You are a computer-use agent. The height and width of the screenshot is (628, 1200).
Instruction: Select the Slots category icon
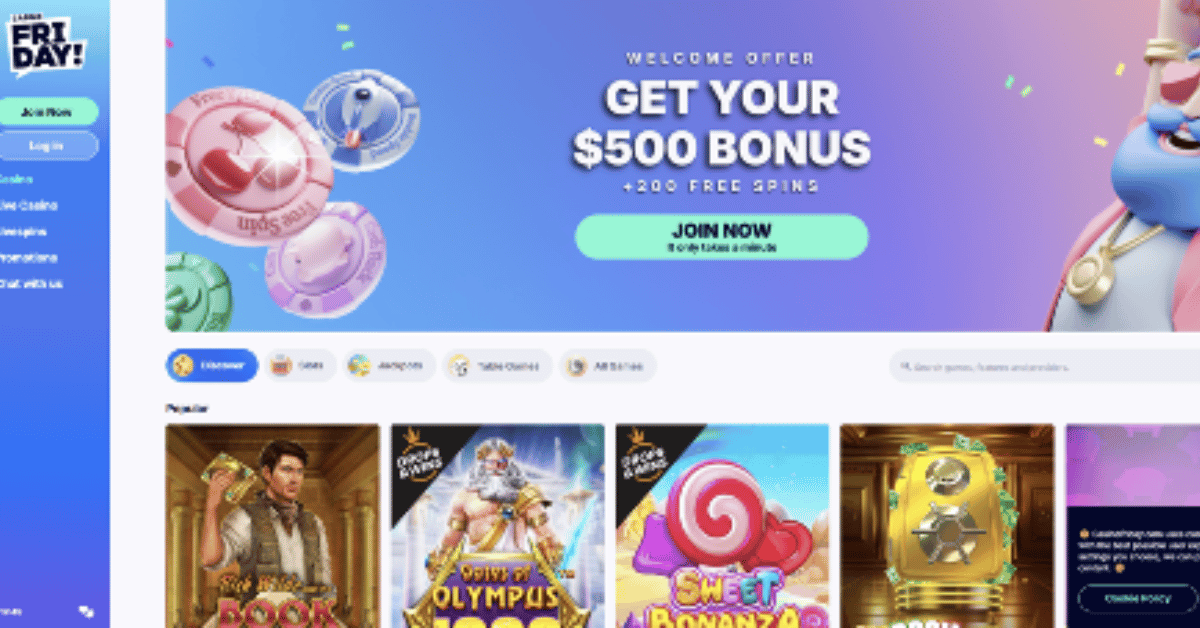281,366
